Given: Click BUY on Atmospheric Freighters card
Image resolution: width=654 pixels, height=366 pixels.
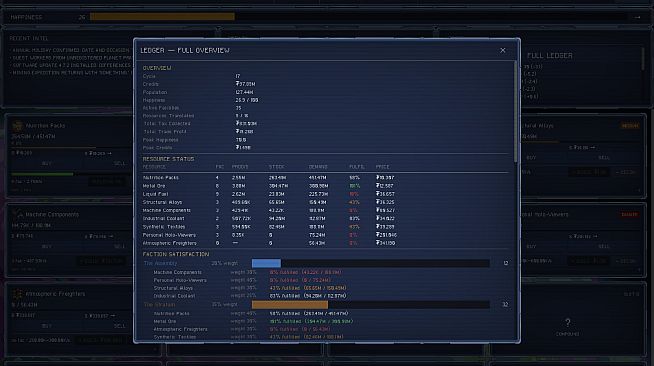Looking at the screenshot, I should click(x=47, y=326).
